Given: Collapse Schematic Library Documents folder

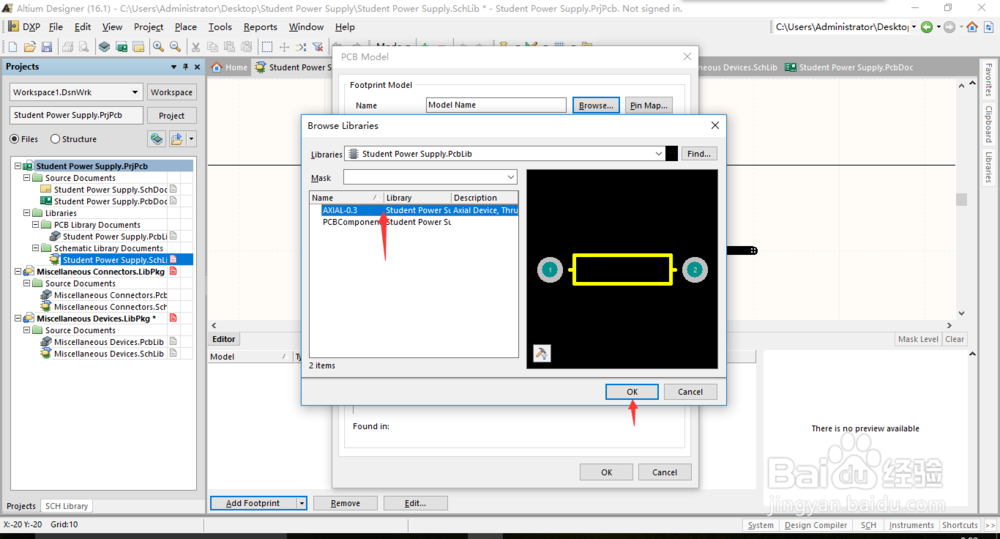Looking at the screenshot, I should tap(36, 247).
